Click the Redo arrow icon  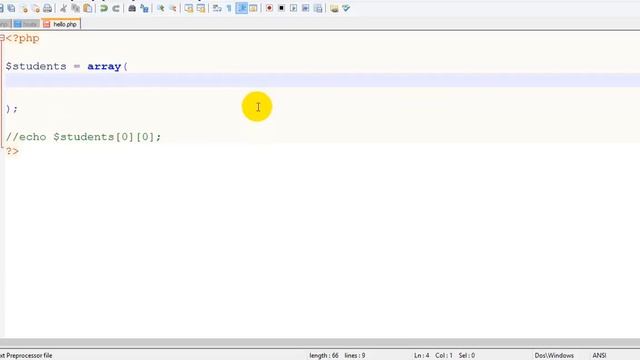(x=116, y=8)
